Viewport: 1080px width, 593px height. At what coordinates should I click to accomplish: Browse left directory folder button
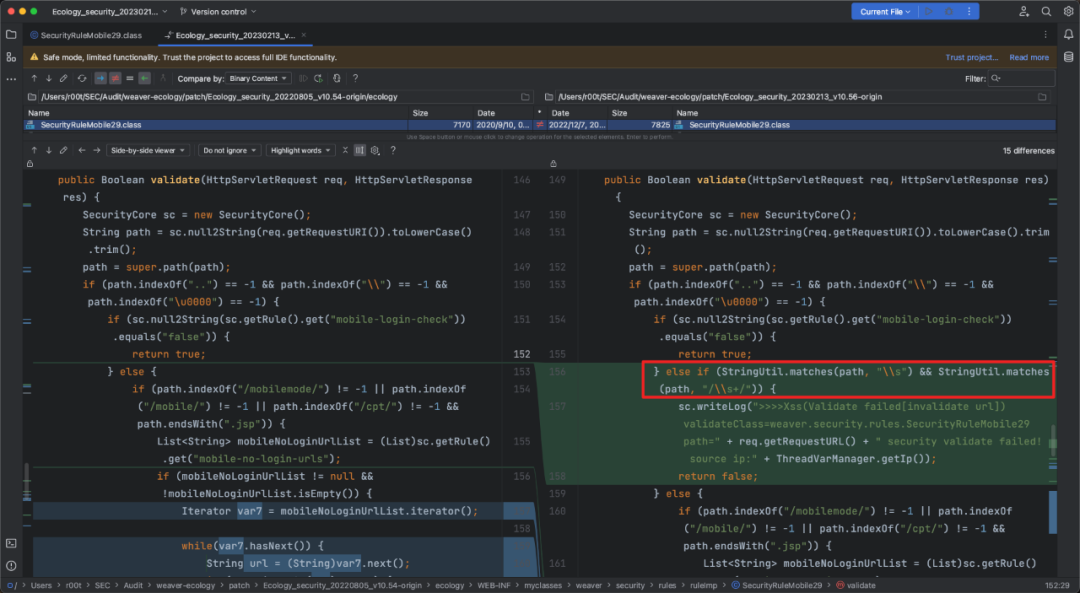(526, 97)
